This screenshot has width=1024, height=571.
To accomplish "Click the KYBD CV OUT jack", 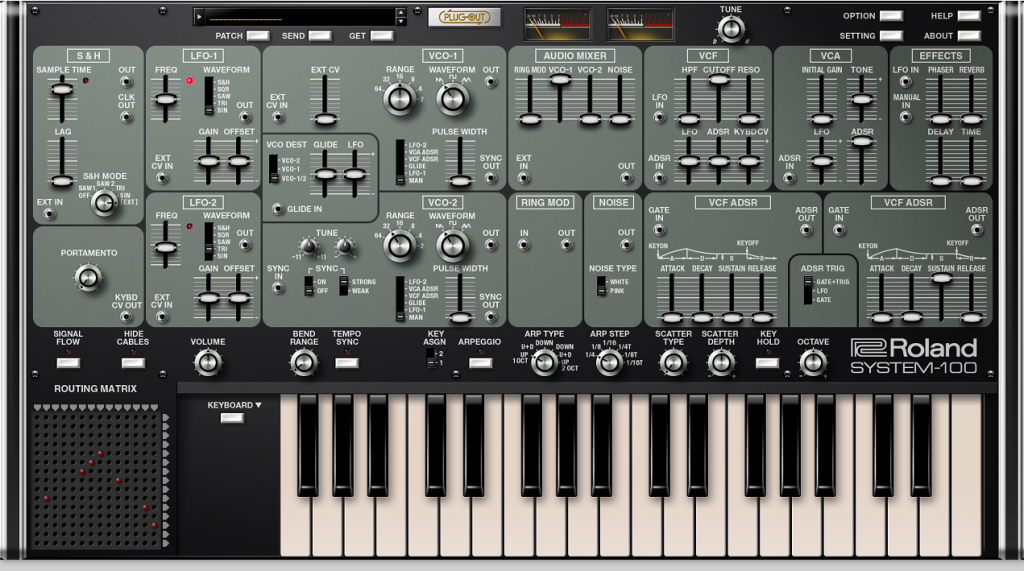I will pos(126,317).
